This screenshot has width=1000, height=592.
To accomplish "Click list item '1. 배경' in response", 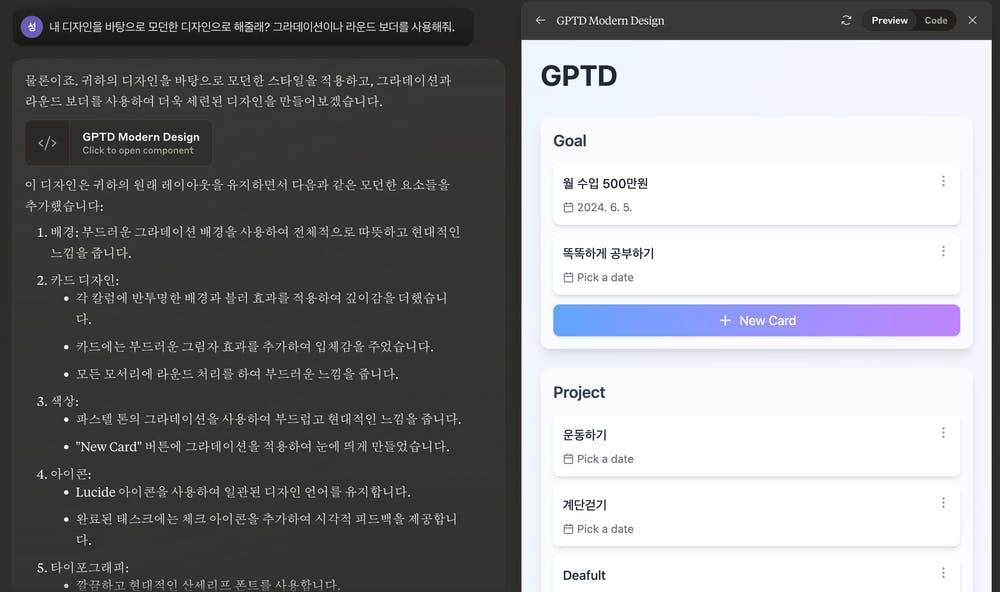I will point(249,242).
